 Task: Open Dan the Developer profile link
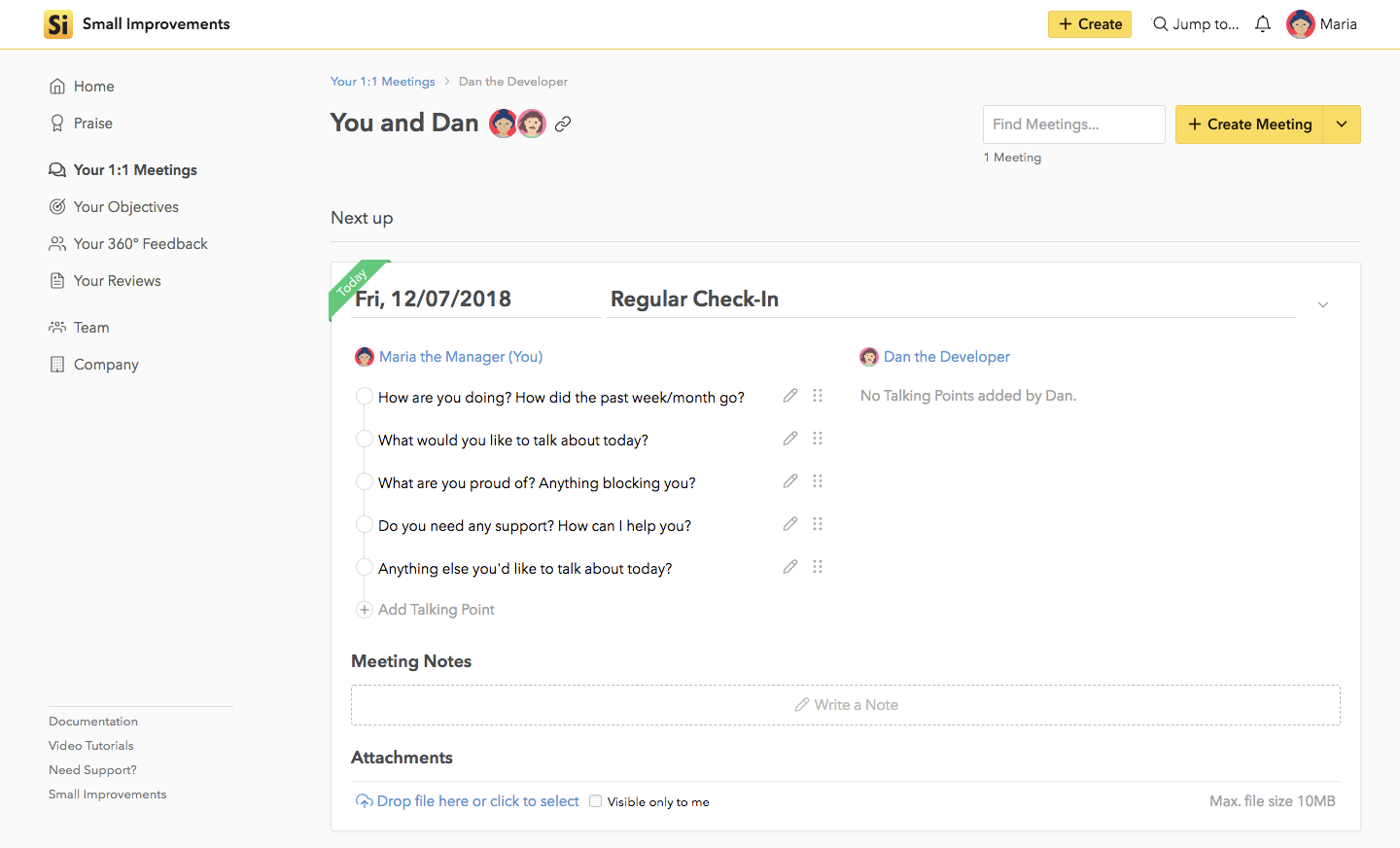(x=947, y=357)
